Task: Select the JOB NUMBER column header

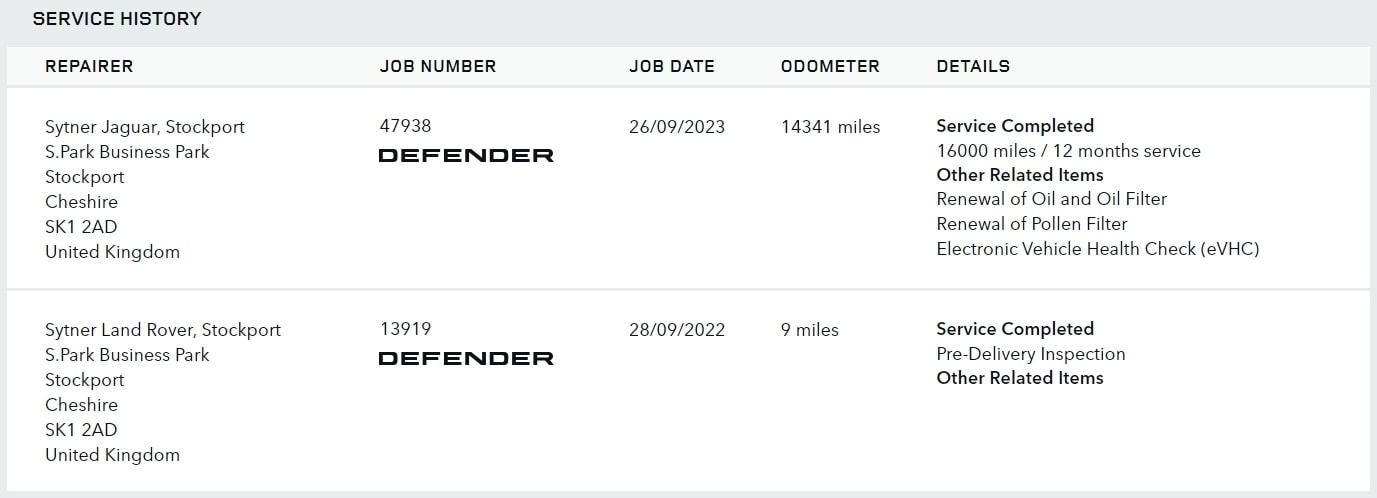Action: 438,66
